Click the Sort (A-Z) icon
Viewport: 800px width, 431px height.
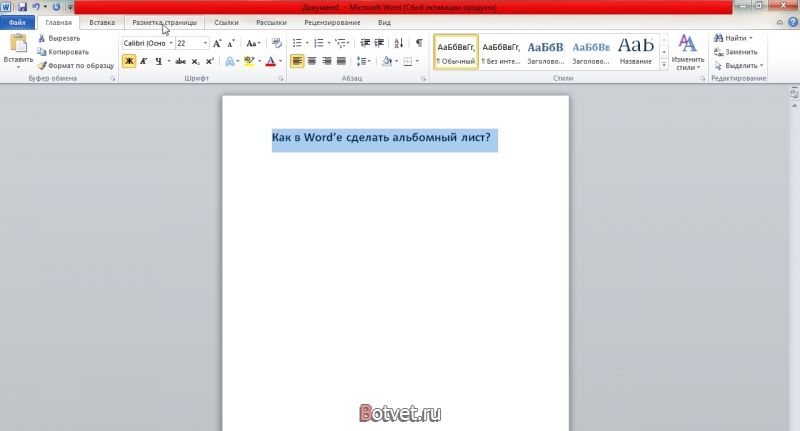399,43
